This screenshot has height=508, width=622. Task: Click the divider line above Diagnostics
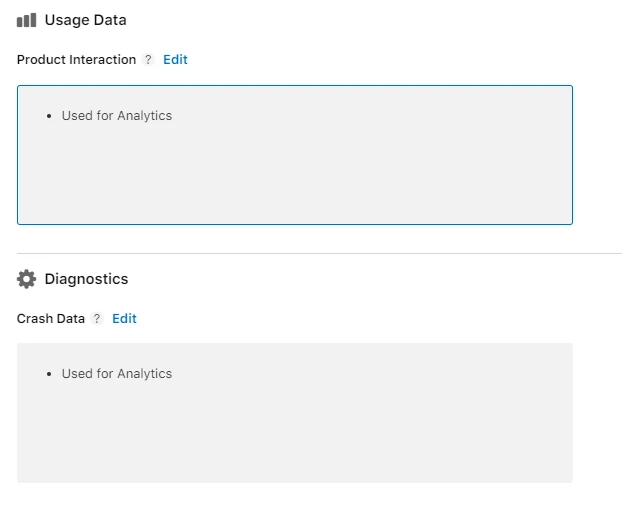(x=319, y=253)
